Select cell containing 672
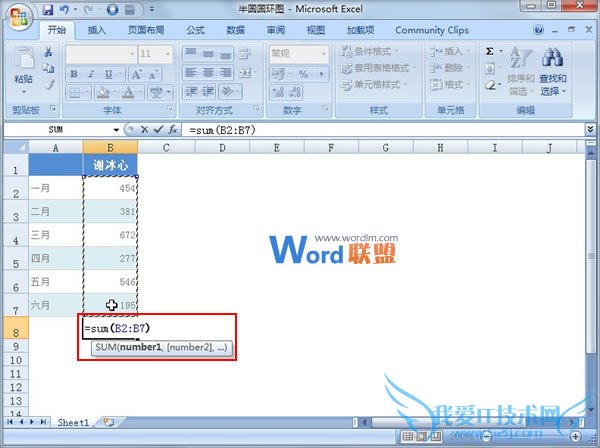The height and width of the screenshot is (448, 600). [110, 235]
